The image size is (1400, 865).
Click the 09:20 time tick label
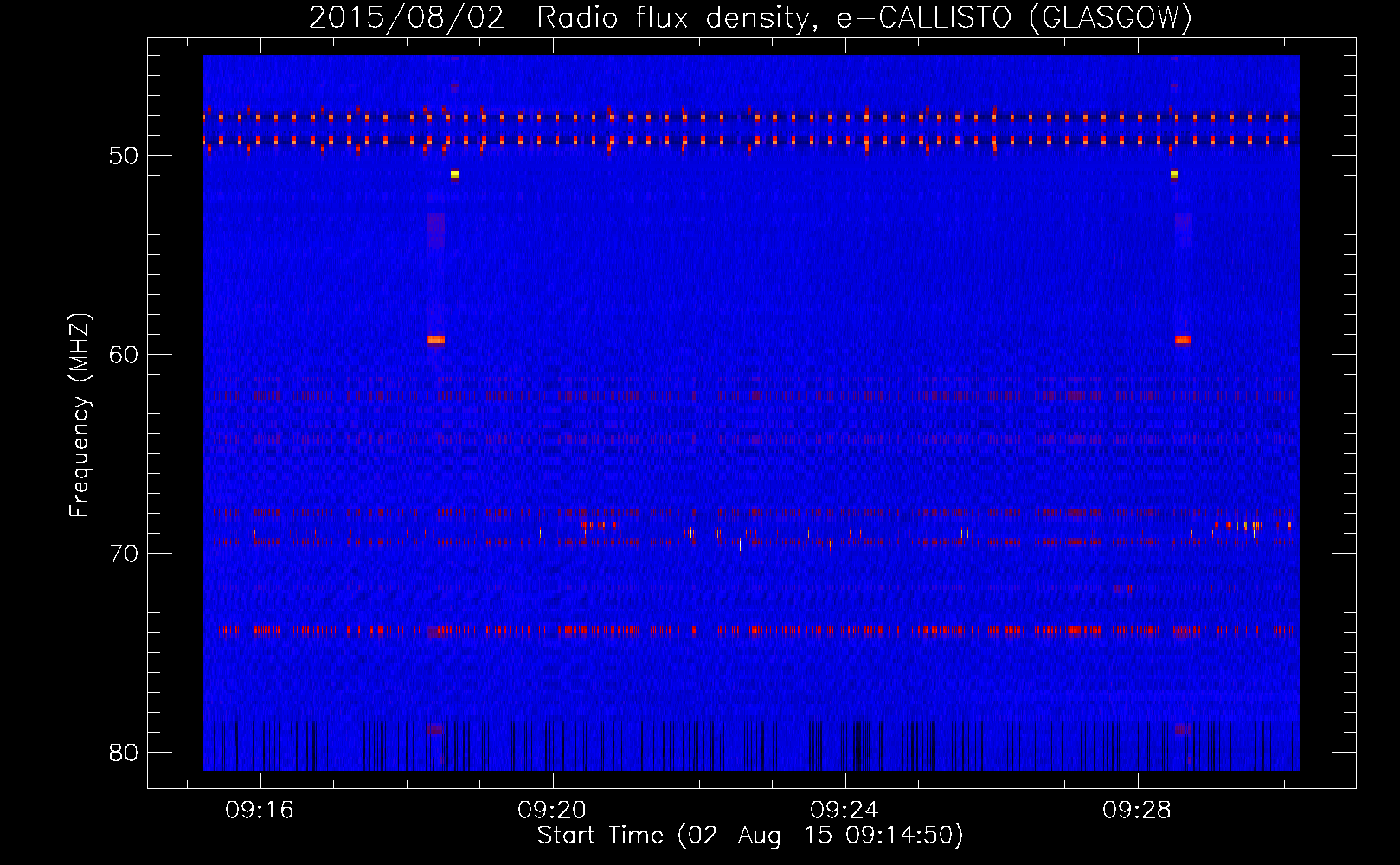click(x=552, y=811)
